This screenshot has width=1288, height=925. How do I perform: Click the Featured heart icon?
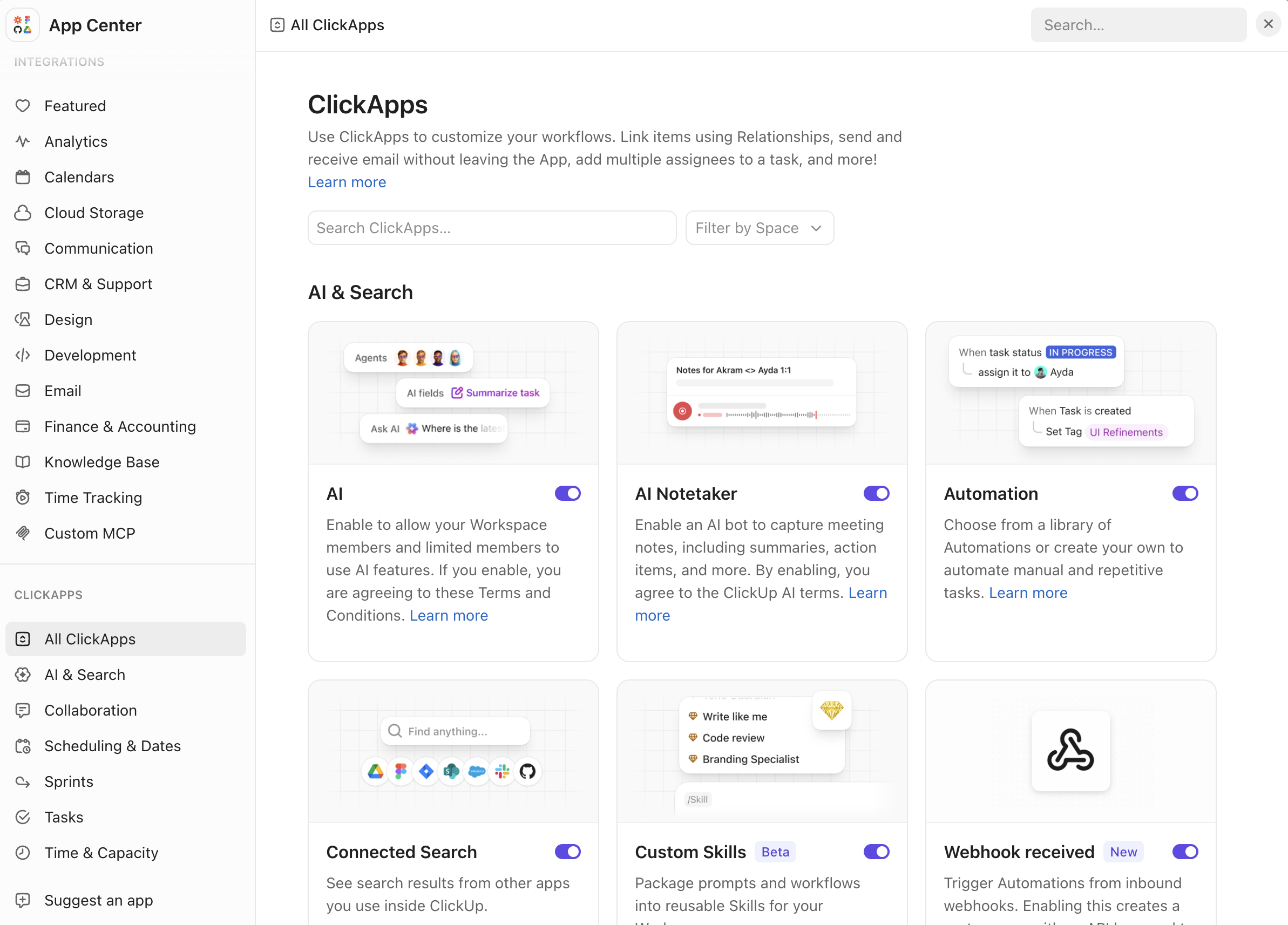click(x=23, y=106)
